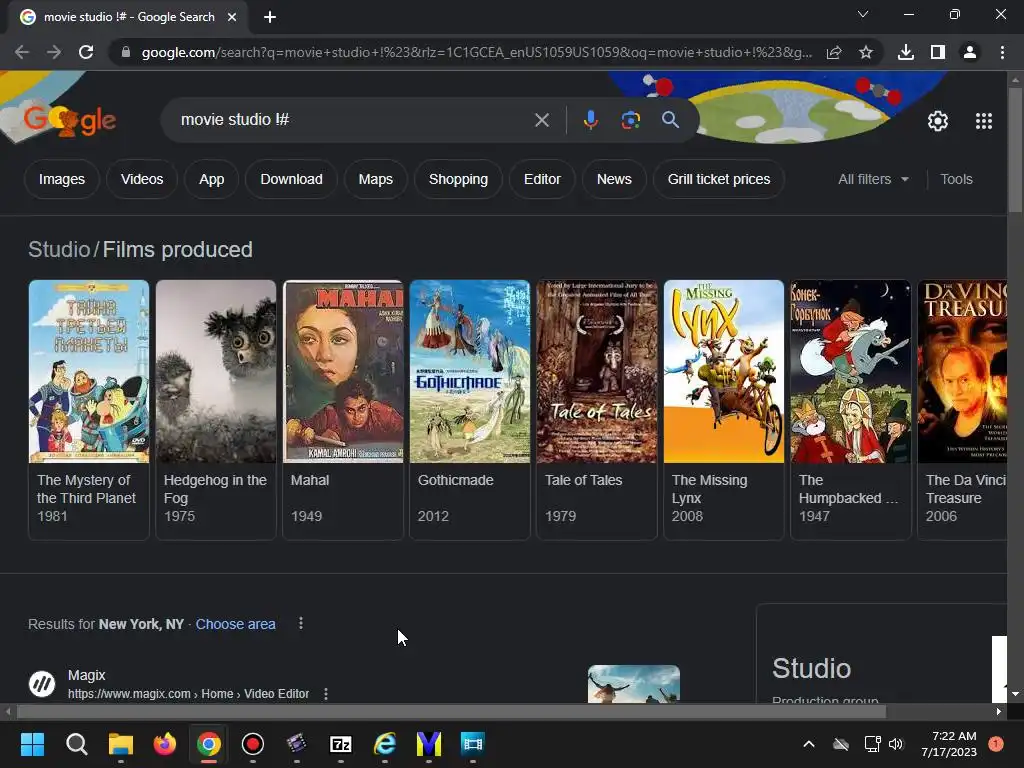Click the Studio breadcrumb heading link
Screen dimensions: 1024x768
coord(59,249)
